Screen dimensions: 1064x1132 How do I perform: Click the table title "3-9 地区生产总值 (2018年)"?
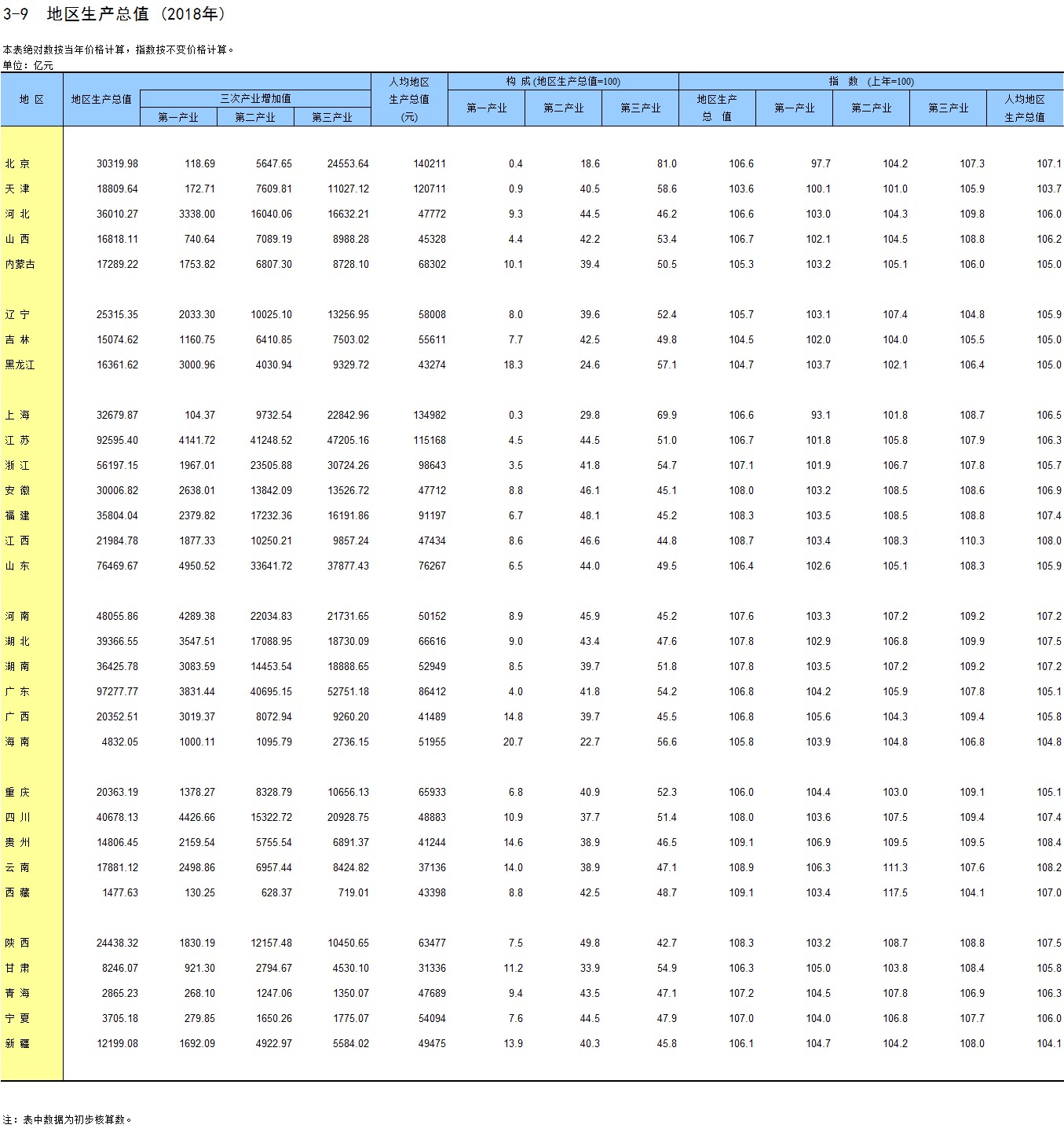click(x=115, y=14)
